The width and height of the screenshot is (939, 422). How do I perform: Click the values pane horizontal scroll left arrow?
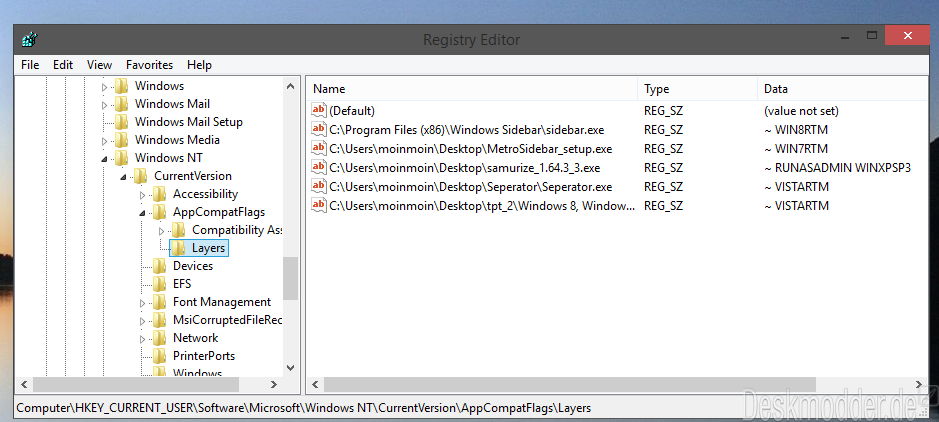[x=316, y=384]
